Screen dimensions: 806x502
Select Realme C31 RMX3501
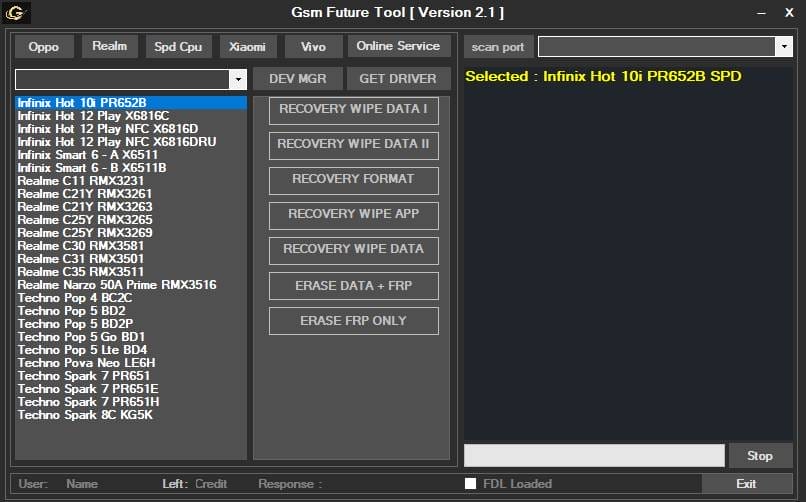pyautogui.click(x=131, y=259)
